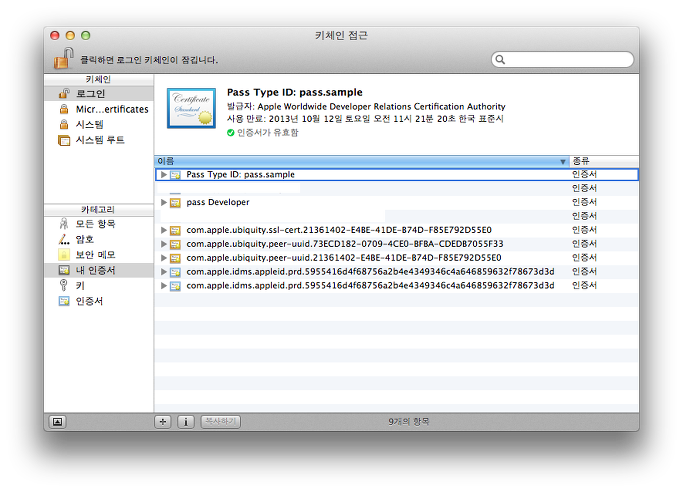Select com.apple.ubiquity.peer-uuid.21361402 certificate
683x492 pixels.
pyautogui.click(x=397, y=258)
